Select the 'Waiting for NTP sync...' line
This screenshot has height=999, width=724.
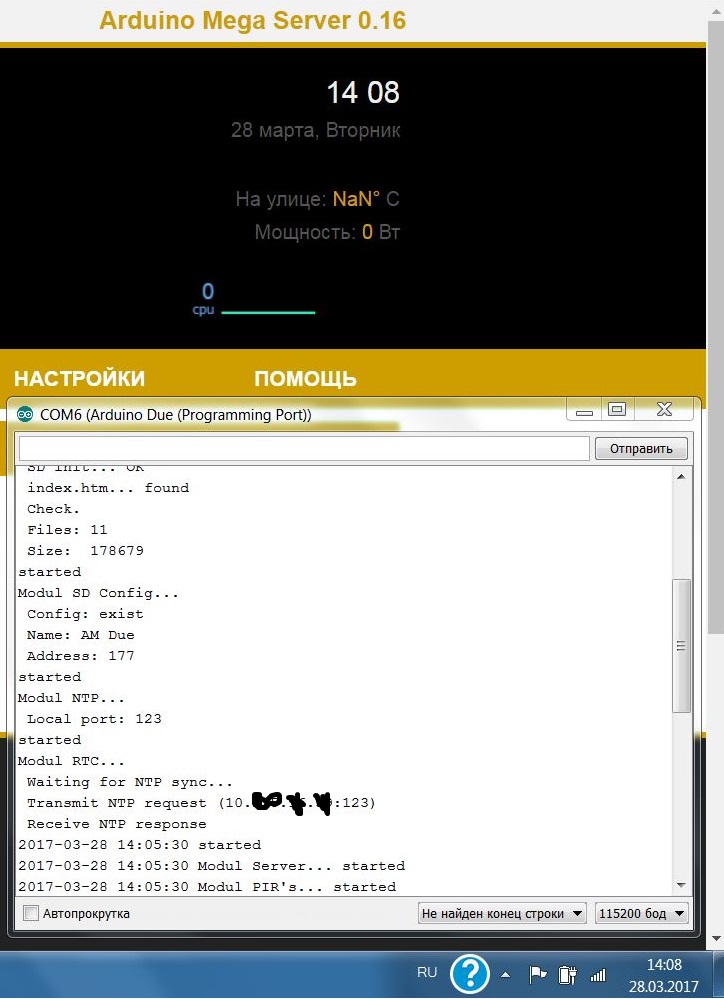129,782
